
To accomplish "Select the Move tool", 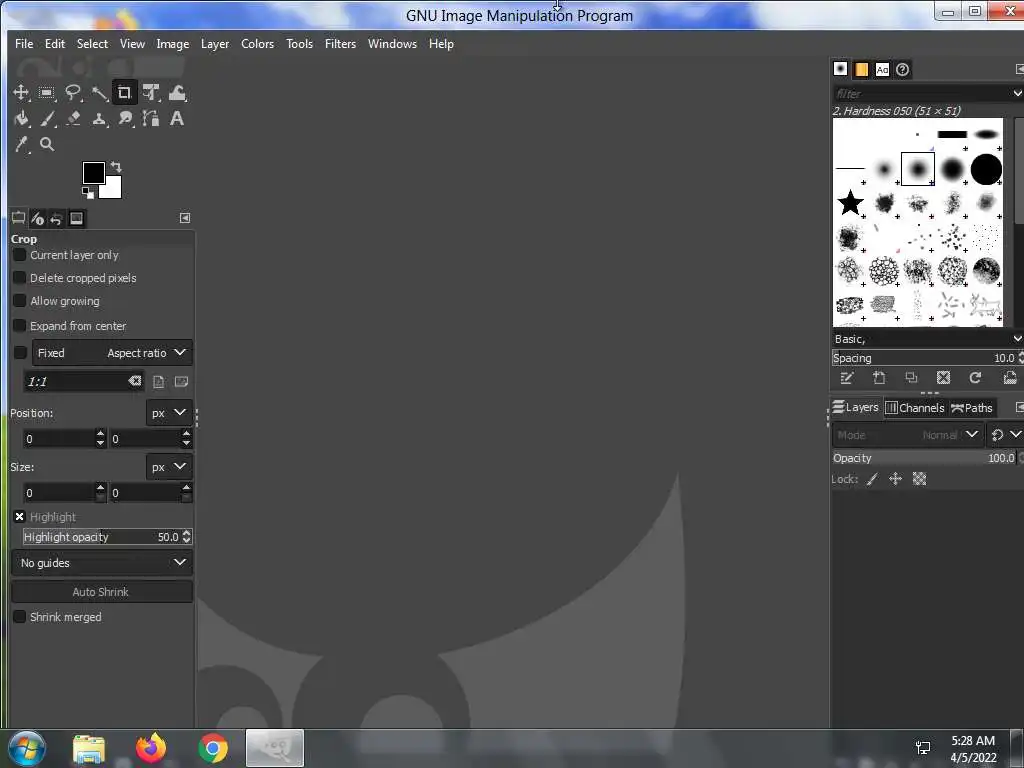I will [21, 93].
